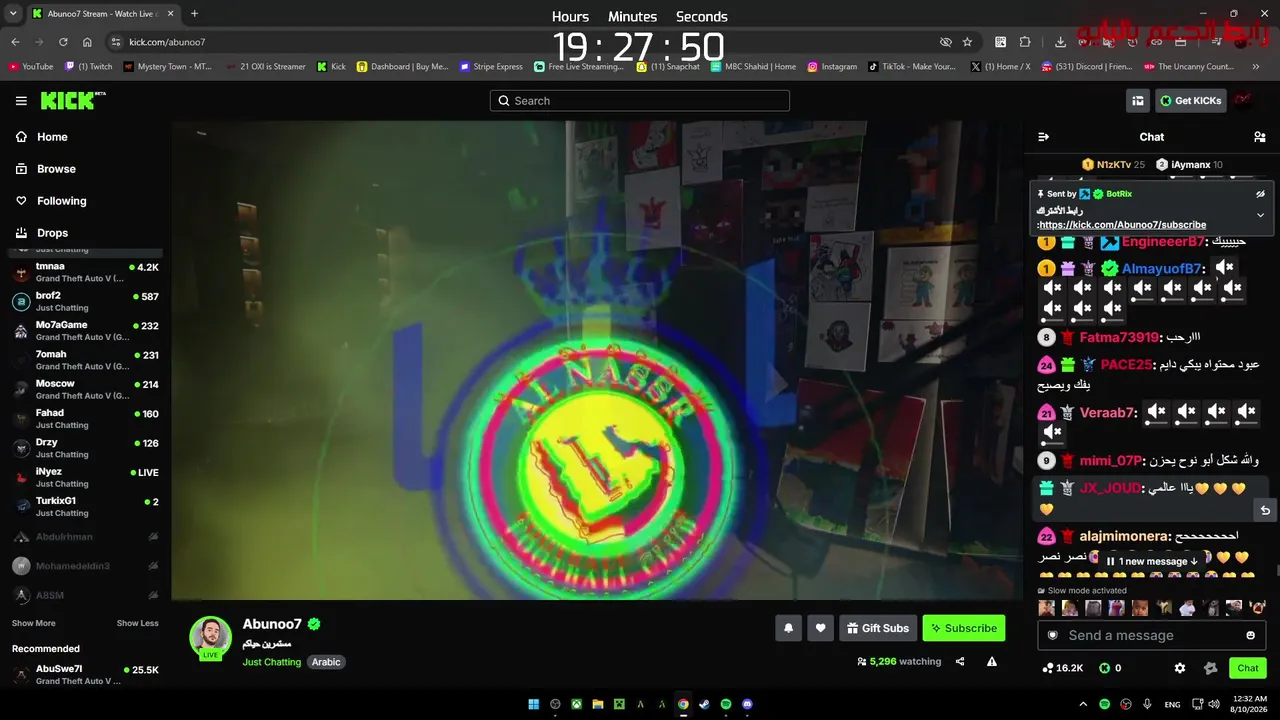
Task: Click the Gift Subs button
Action: pos(878,628)
